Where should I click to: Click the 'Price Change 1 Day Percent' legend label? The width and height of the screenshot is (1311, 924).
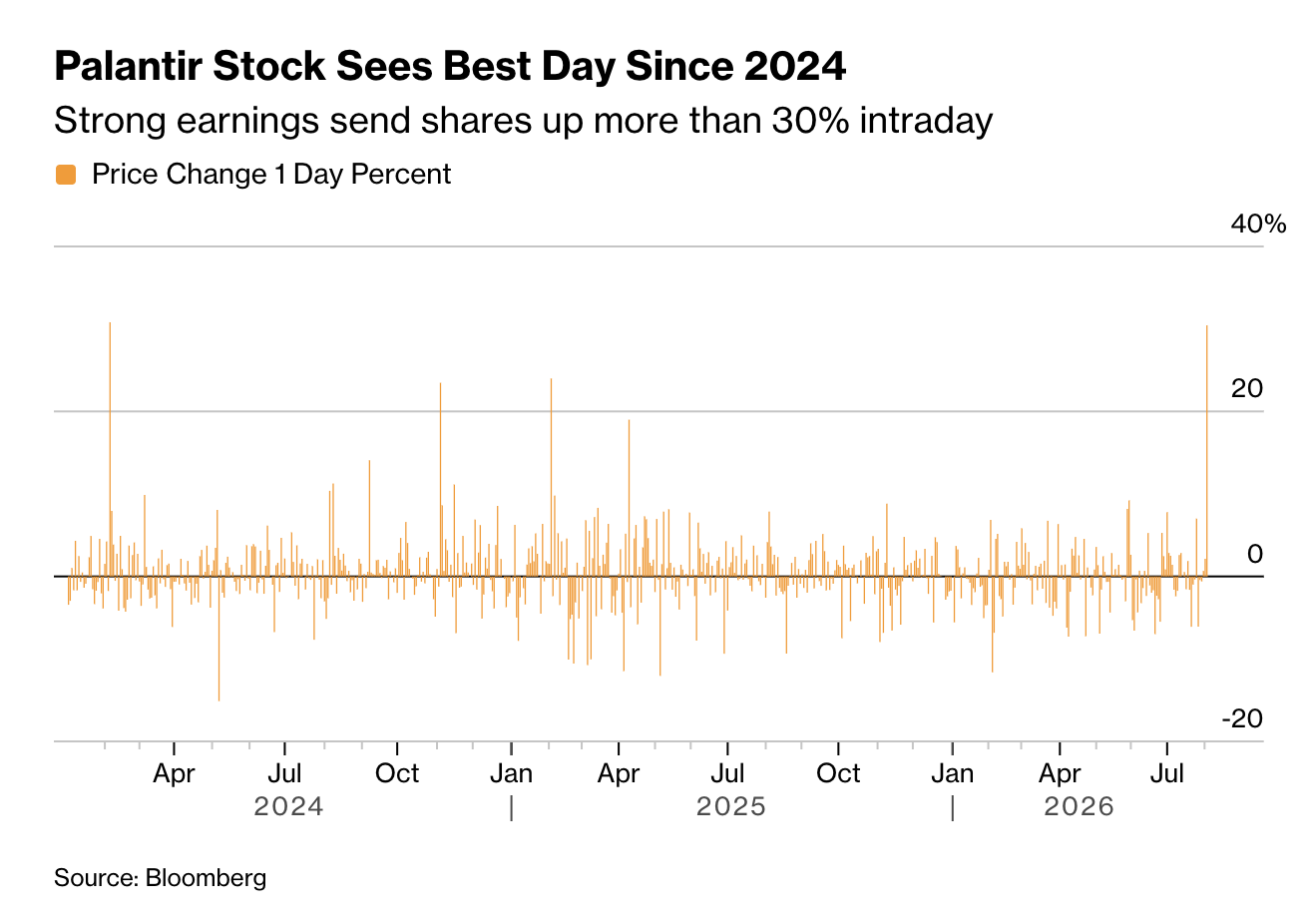pos(271,175)
